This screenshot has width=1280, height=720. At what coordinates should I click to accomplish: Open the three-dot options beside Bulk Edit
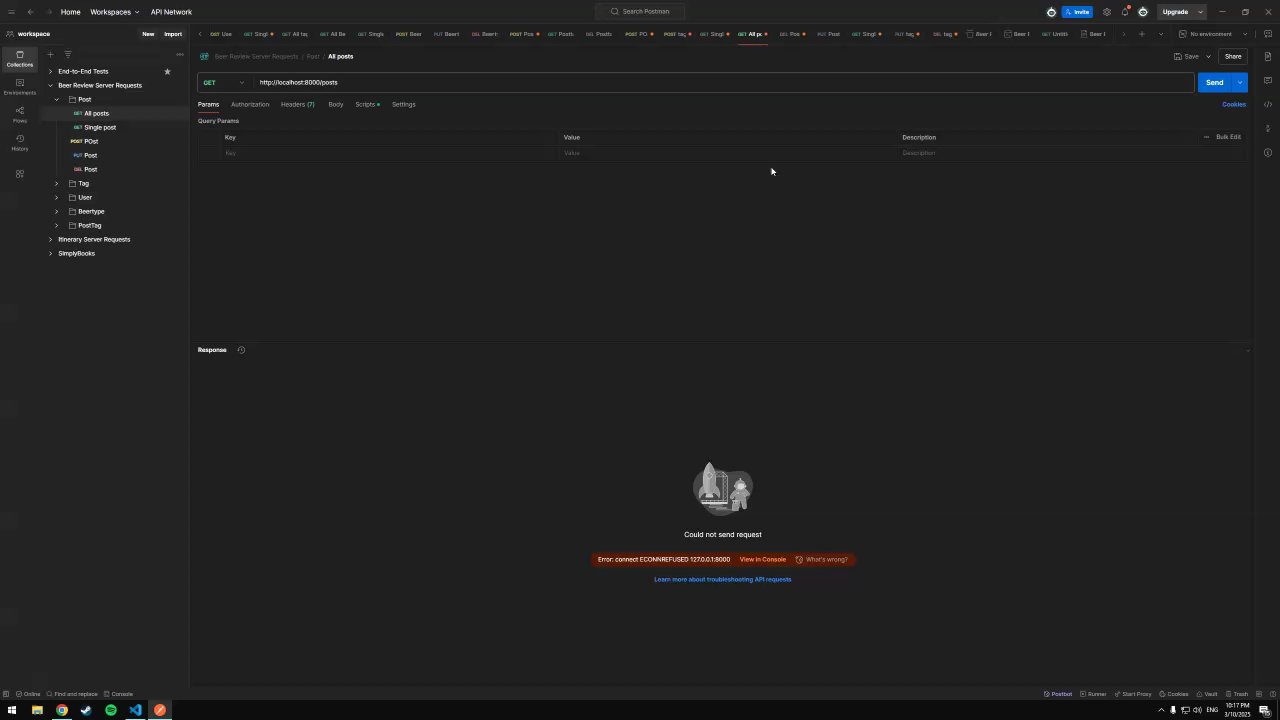pos(1206,137)
